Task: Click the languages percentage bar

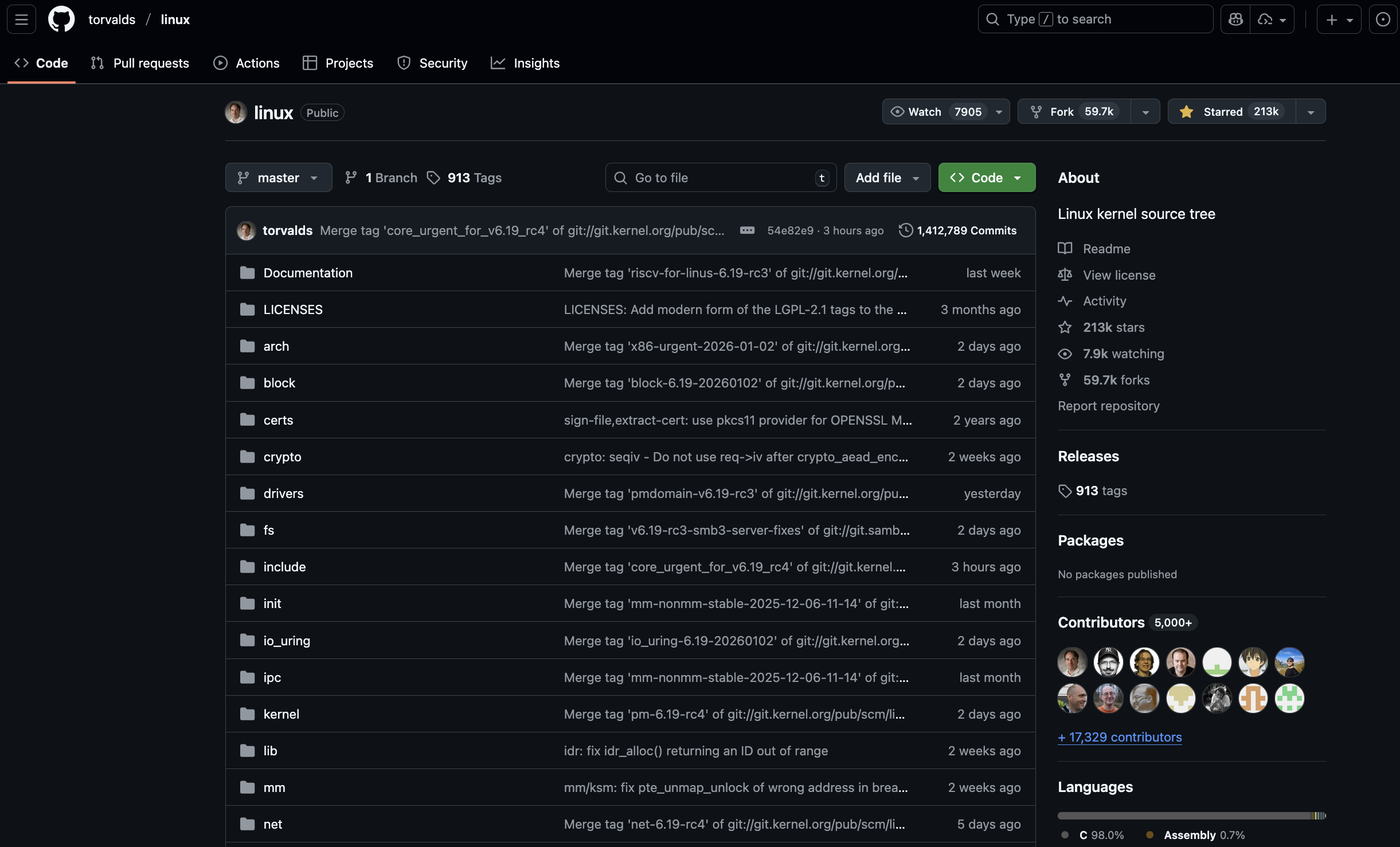Action: [1191, 815]
